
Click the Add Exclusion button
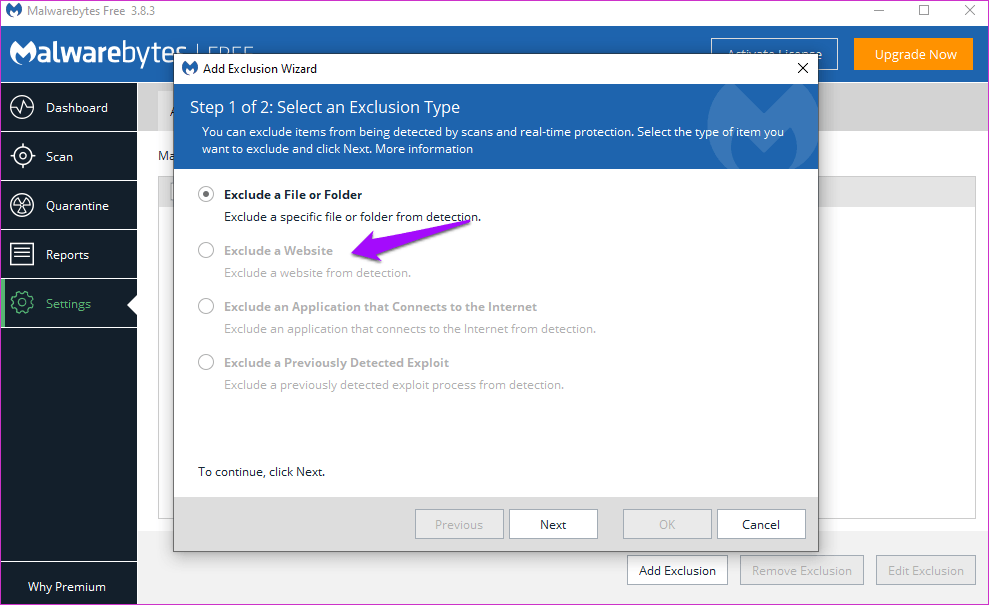(677, 570)
